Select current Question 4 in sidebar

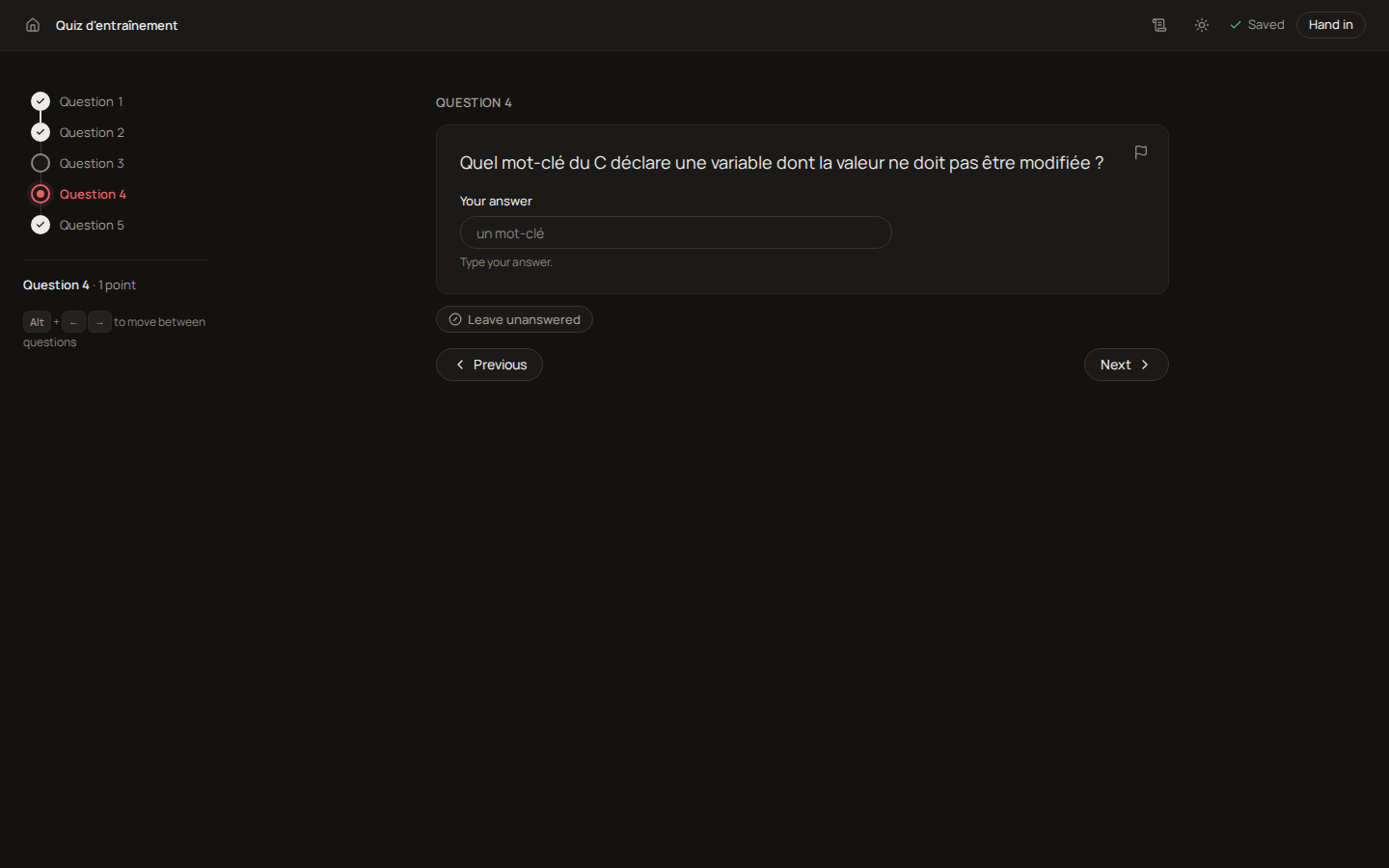[78, 194]
